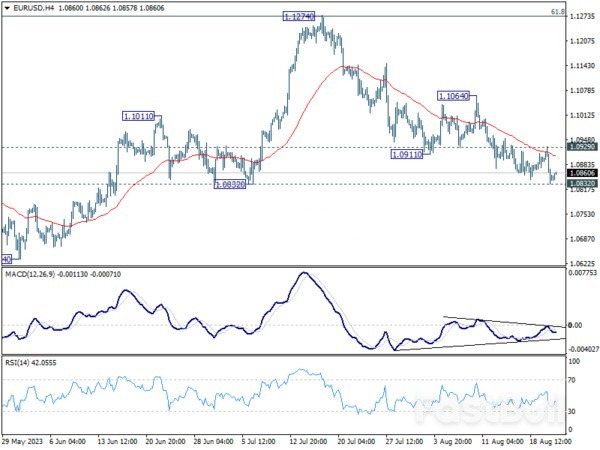This screenshot has width=600, height=450.
Task: Click the 0.007753 MACD scale value
Action: point(583,273)
